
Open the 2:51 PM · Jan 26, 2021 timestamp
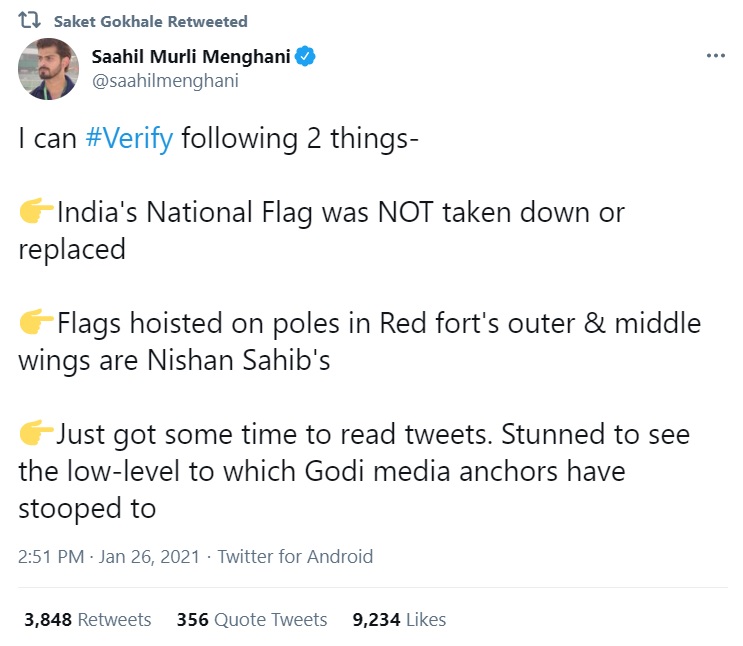pos(109,557)
